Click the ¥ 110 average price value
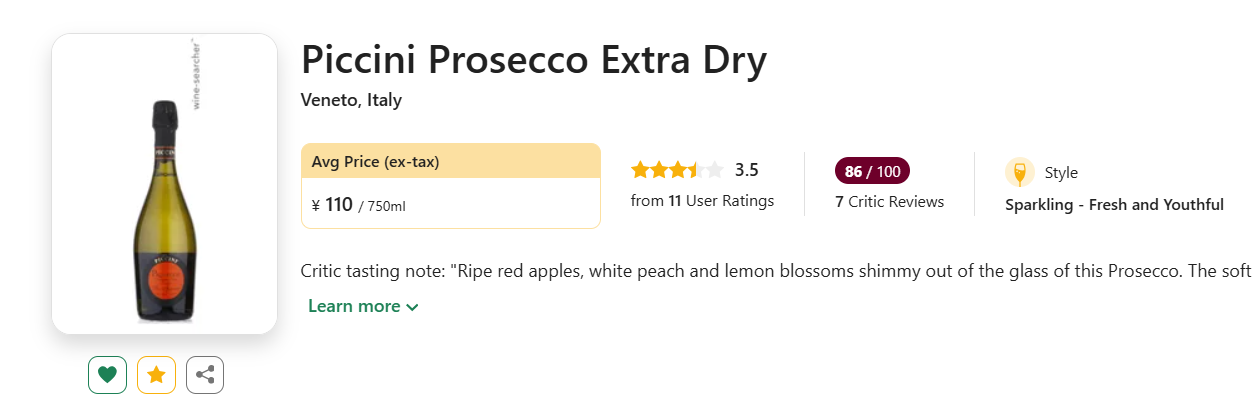This screenshot has height=406, width=1254. tap(332, 205)
